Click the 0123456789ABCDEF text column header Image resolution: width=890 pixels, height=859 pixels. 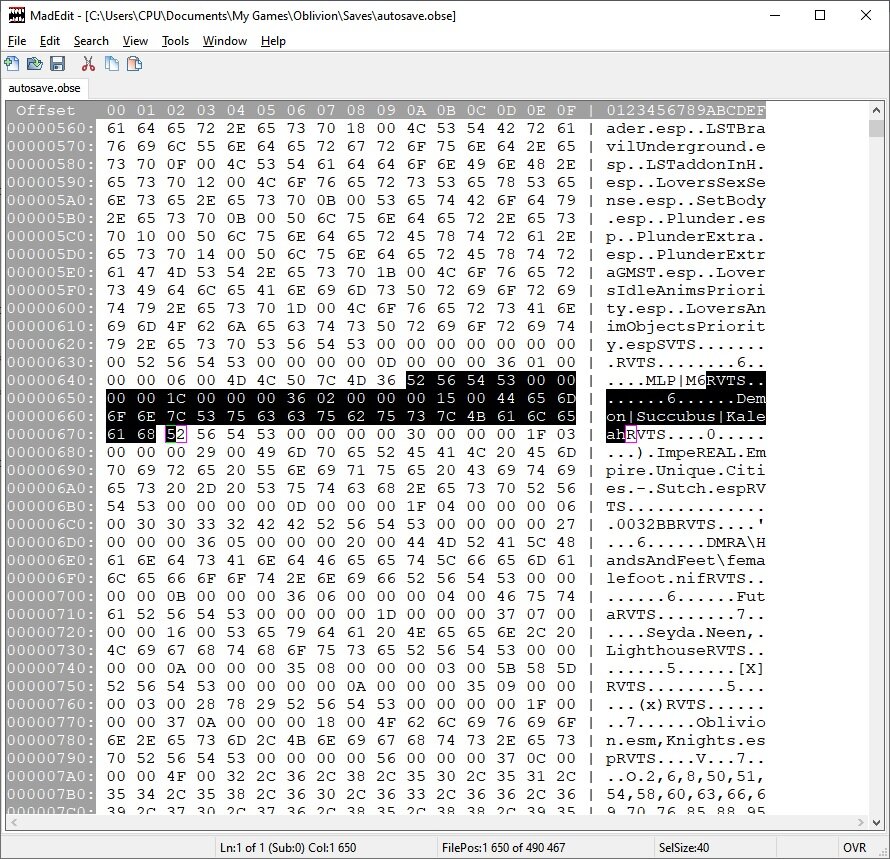click(686, 110)
